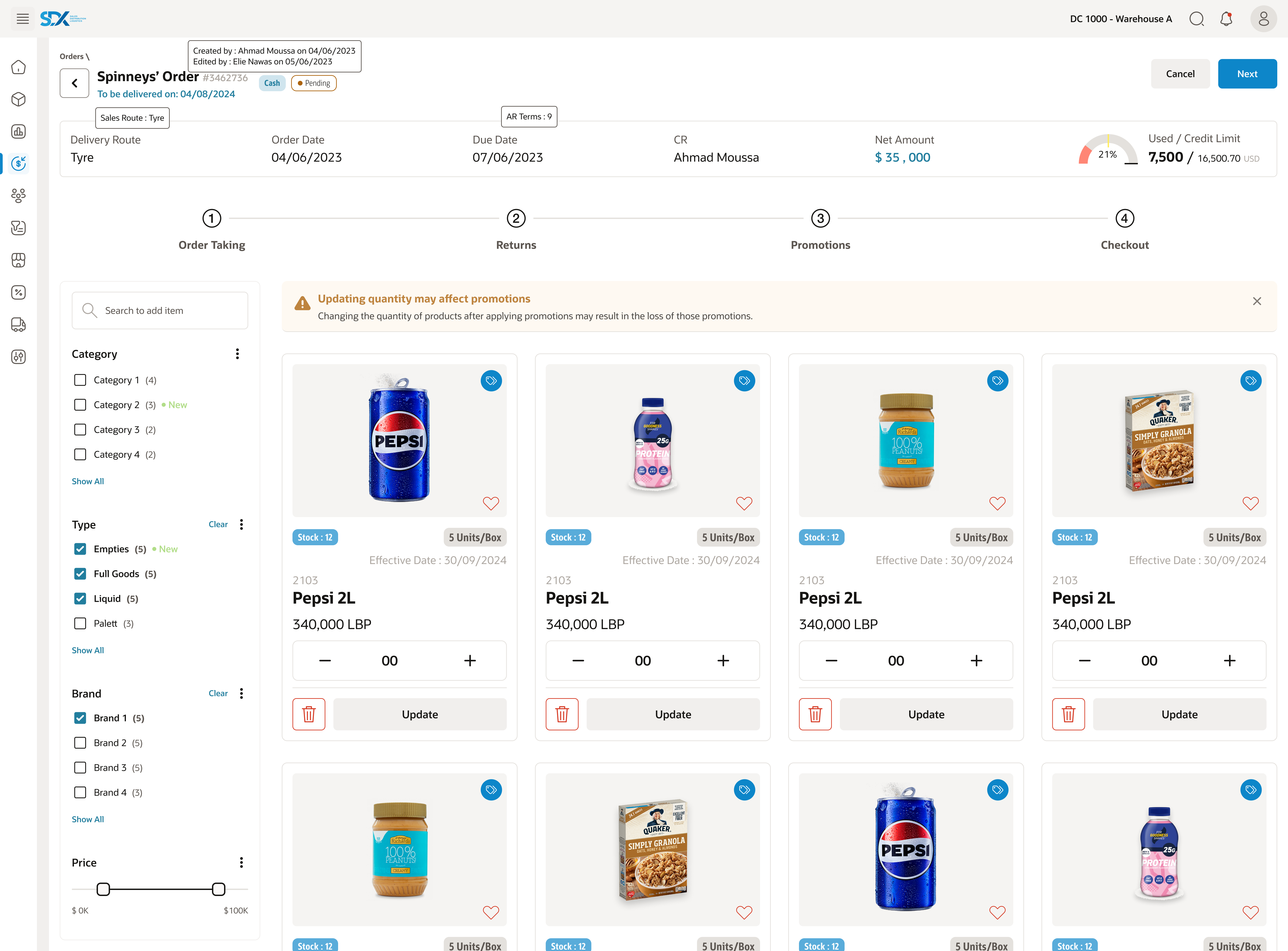Clear the Type filters
Viewport: 1288px width, 951px height.
pyautogui.click(x=218, y=524)
